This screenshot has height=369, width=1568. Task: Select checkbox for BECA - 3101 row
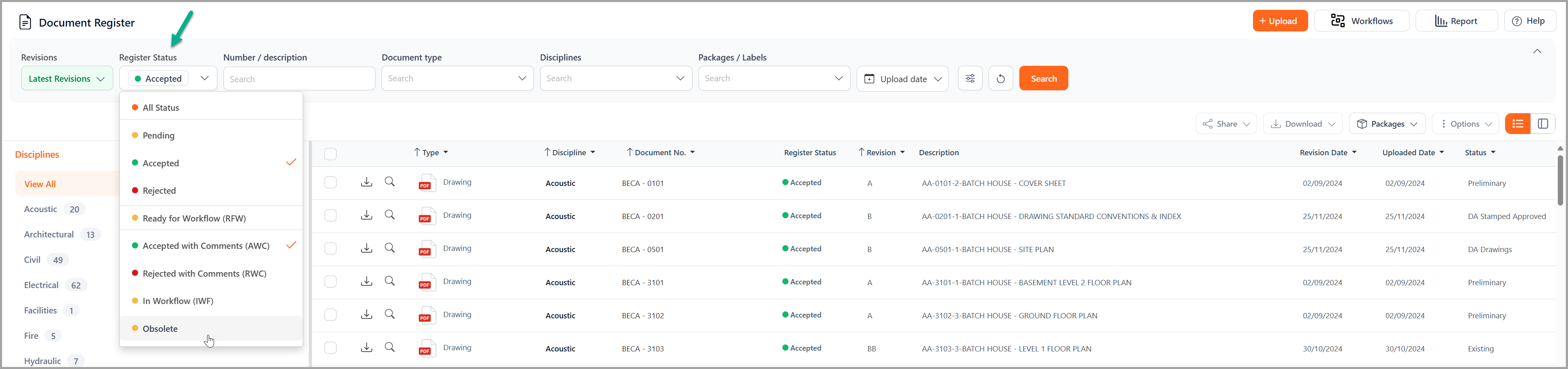click(331, 281)
